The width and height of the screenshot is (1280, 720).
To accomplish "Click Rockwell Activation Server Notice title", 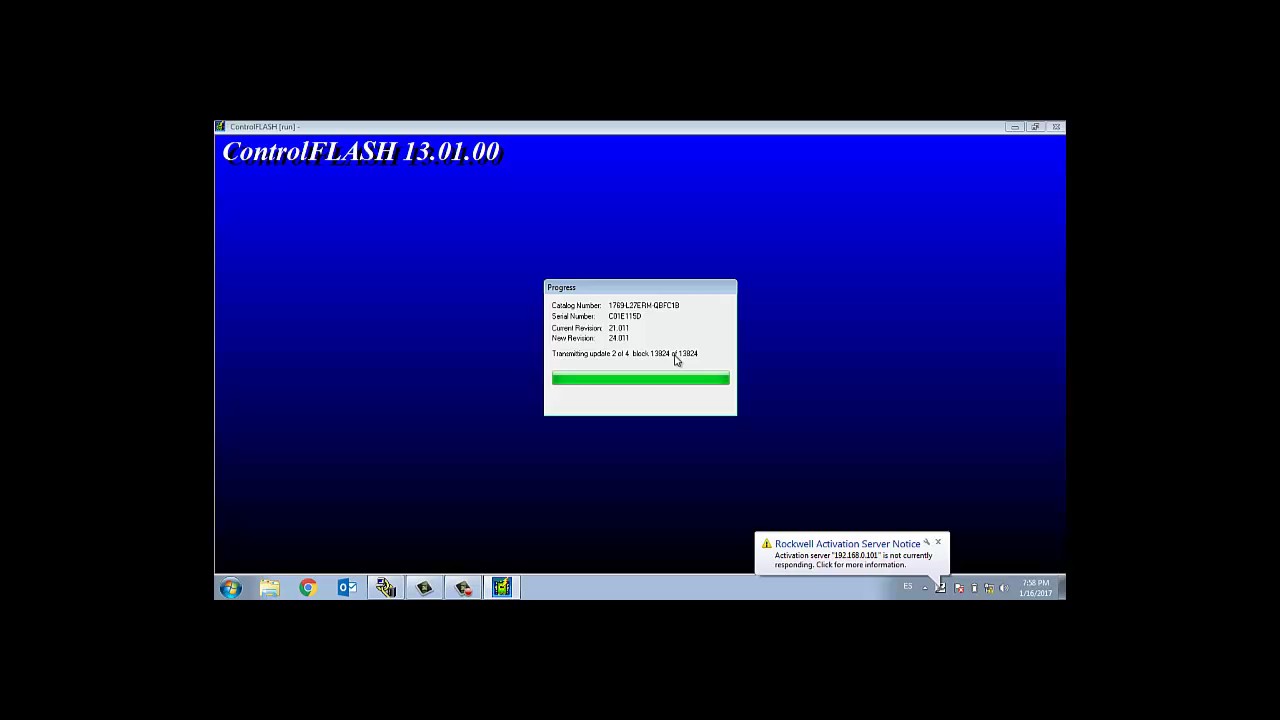I will point(847,544).
